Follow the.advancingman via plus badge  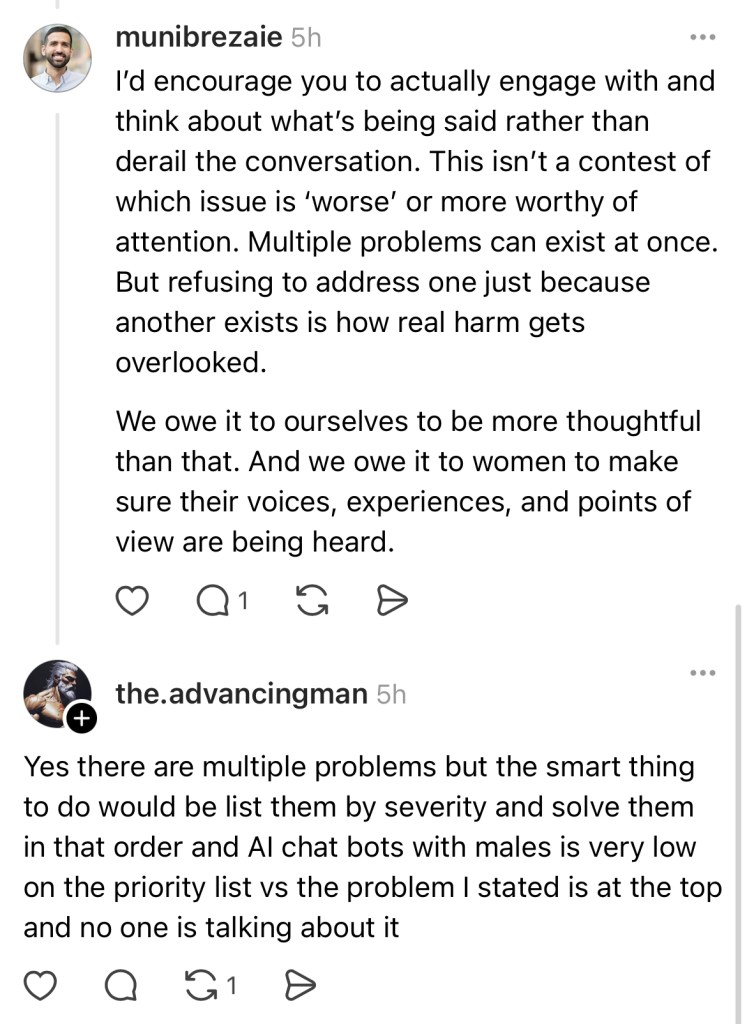click(x=82, y=716)
